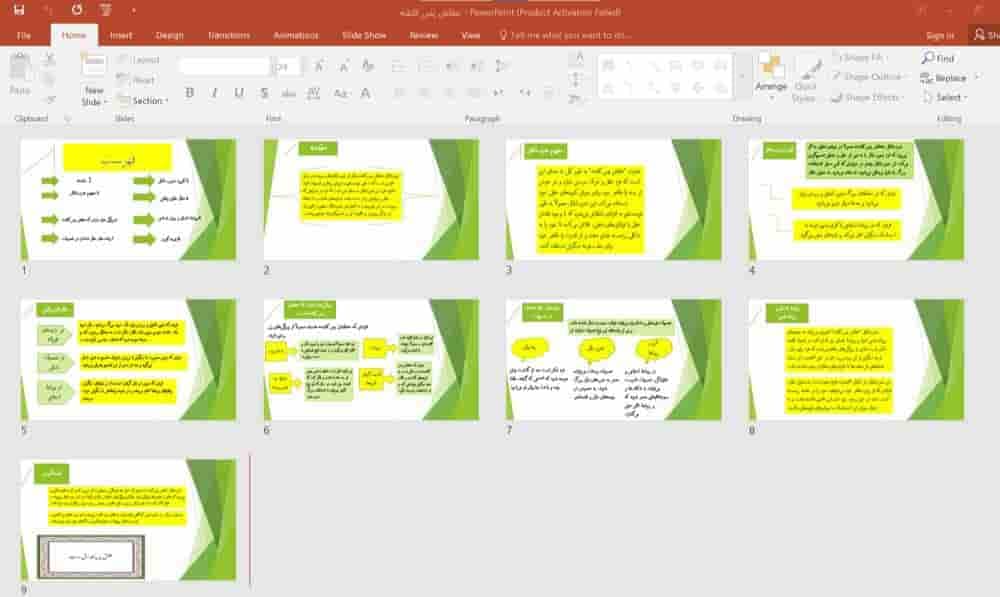Click the Replace icon in Editing group
The image size is (1000, 597).
coord(927,78)
